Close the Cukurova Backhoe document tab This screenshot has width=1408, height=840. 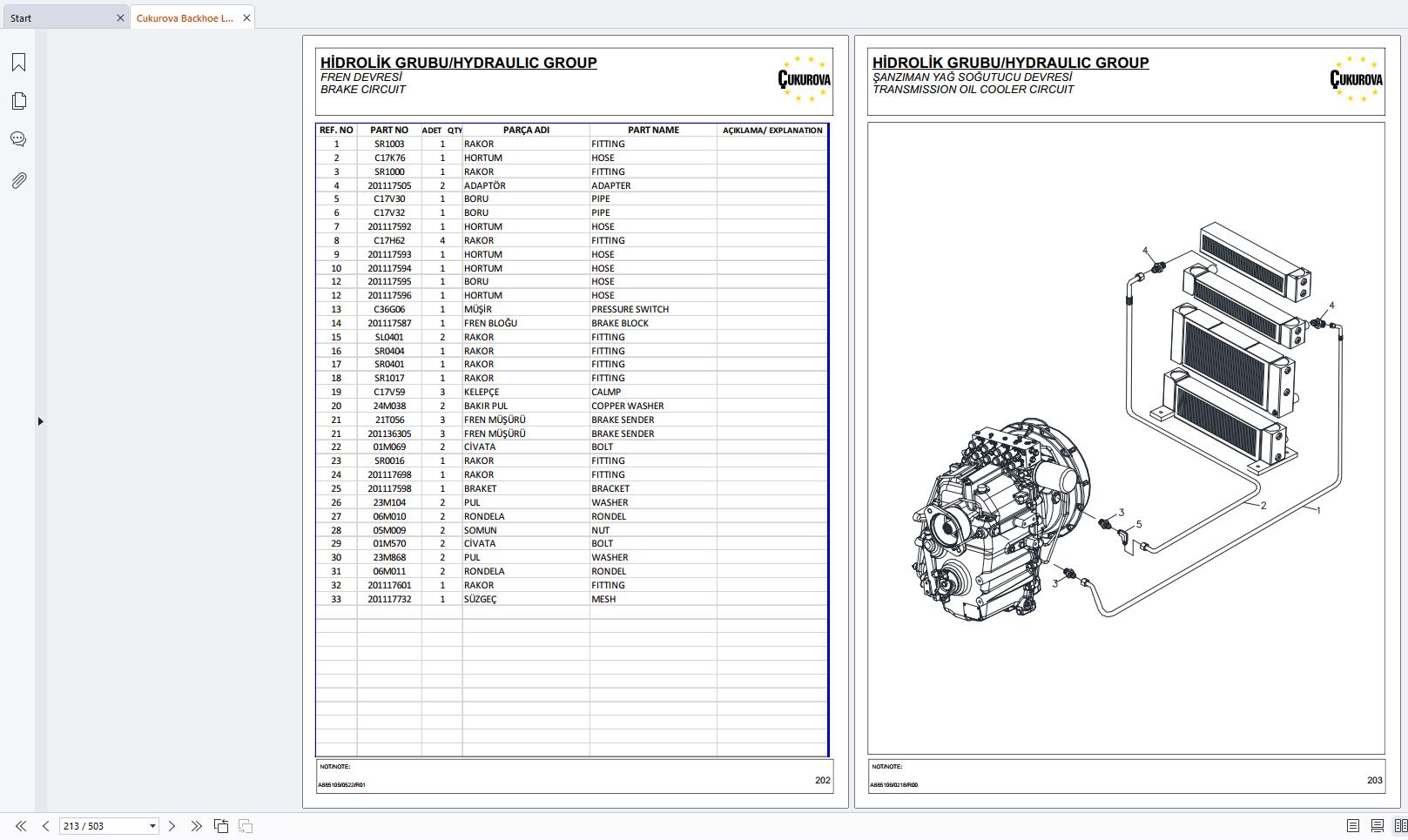[x=246, y=17]
